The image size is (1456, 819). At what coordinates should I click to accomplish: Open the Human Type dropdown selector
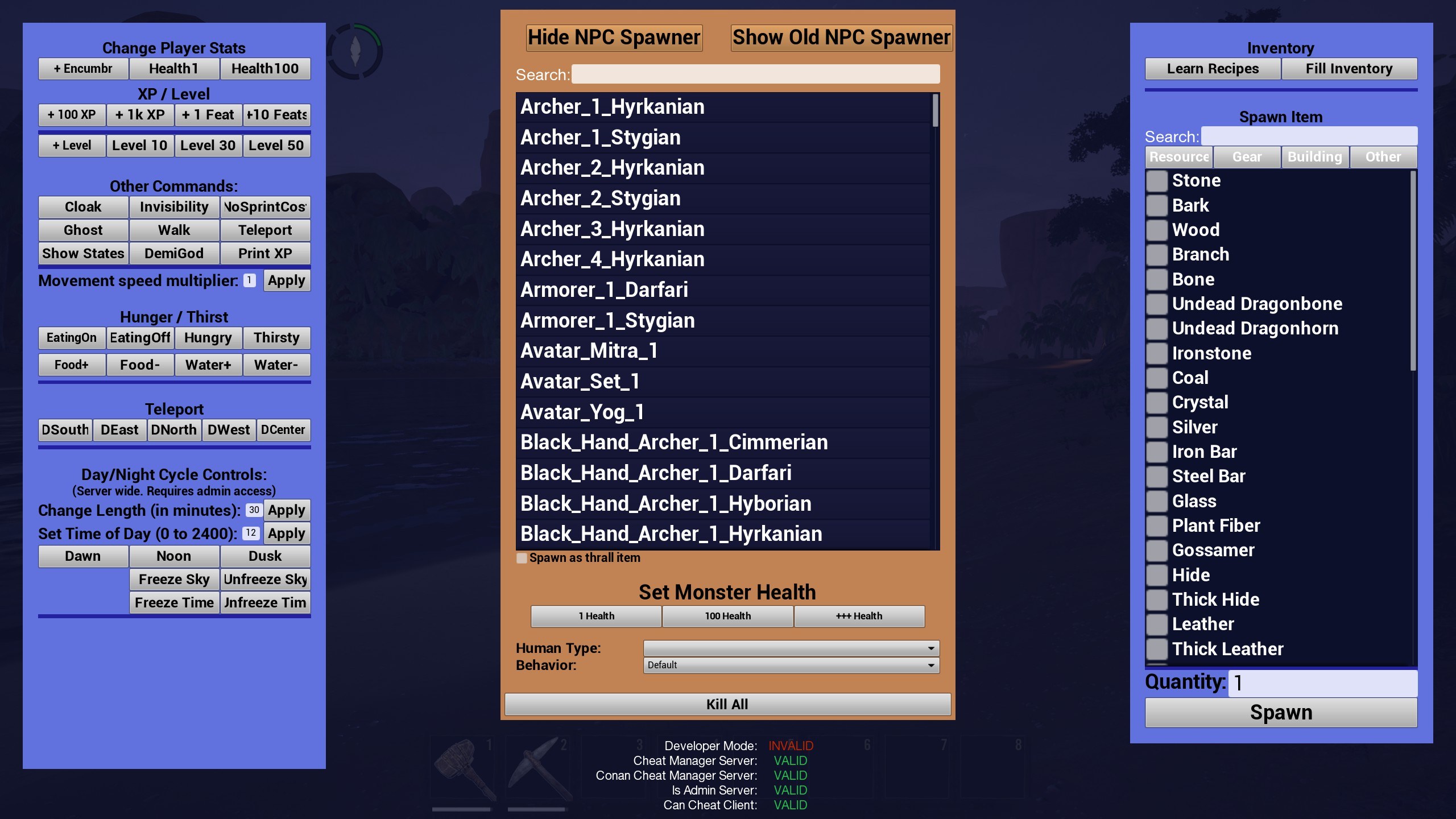(x=789, y=647)
